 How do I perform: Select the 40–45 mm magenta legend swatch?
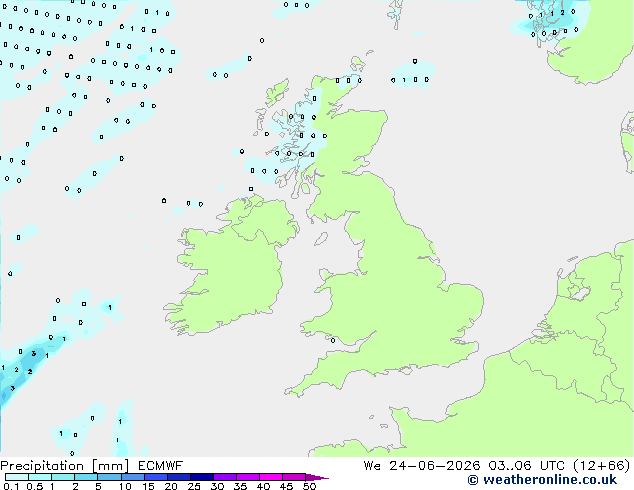click(271, 477)
